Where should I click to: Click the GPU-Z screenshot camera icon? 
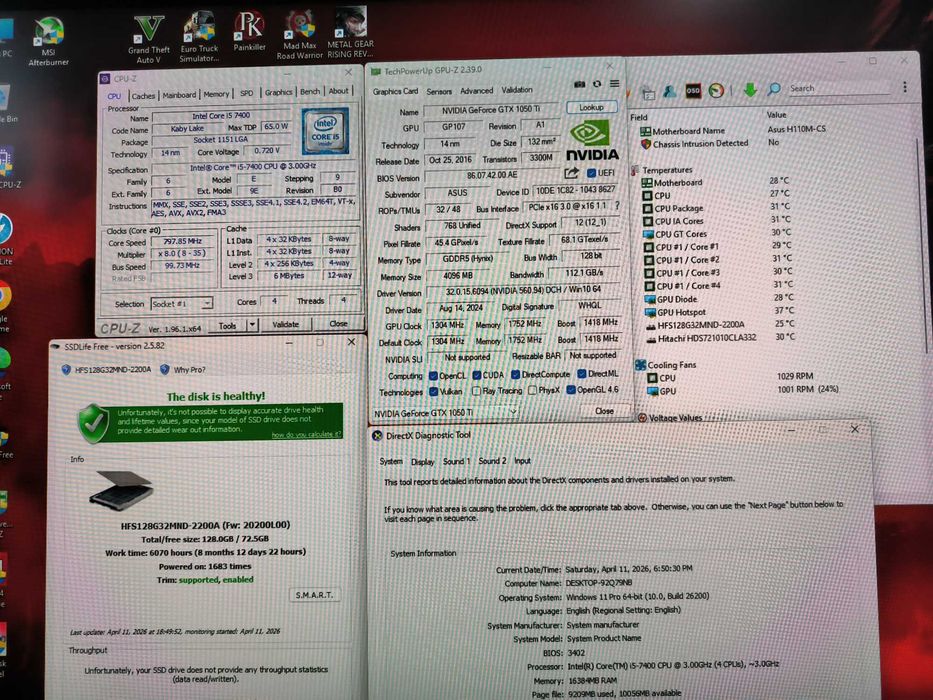(x=579, y=84)
